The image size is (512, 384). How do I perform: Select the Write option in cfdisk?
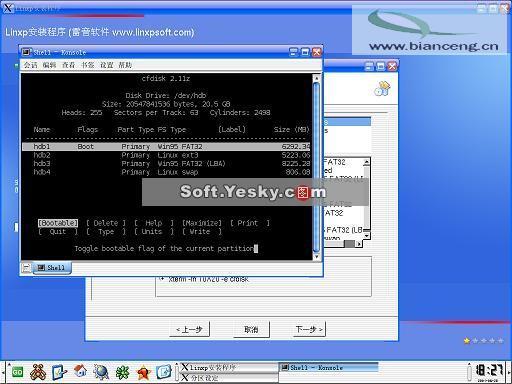click(x=202, y=232)
